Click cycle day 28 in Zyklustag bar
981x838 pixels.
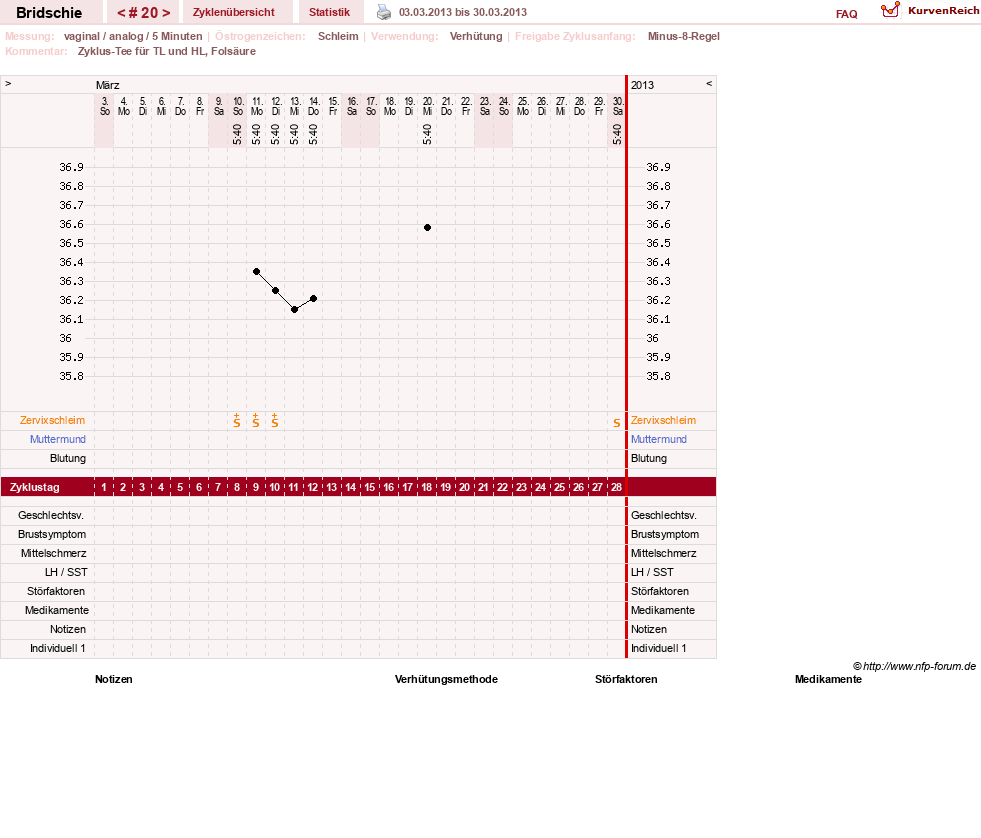click(617, 487)
